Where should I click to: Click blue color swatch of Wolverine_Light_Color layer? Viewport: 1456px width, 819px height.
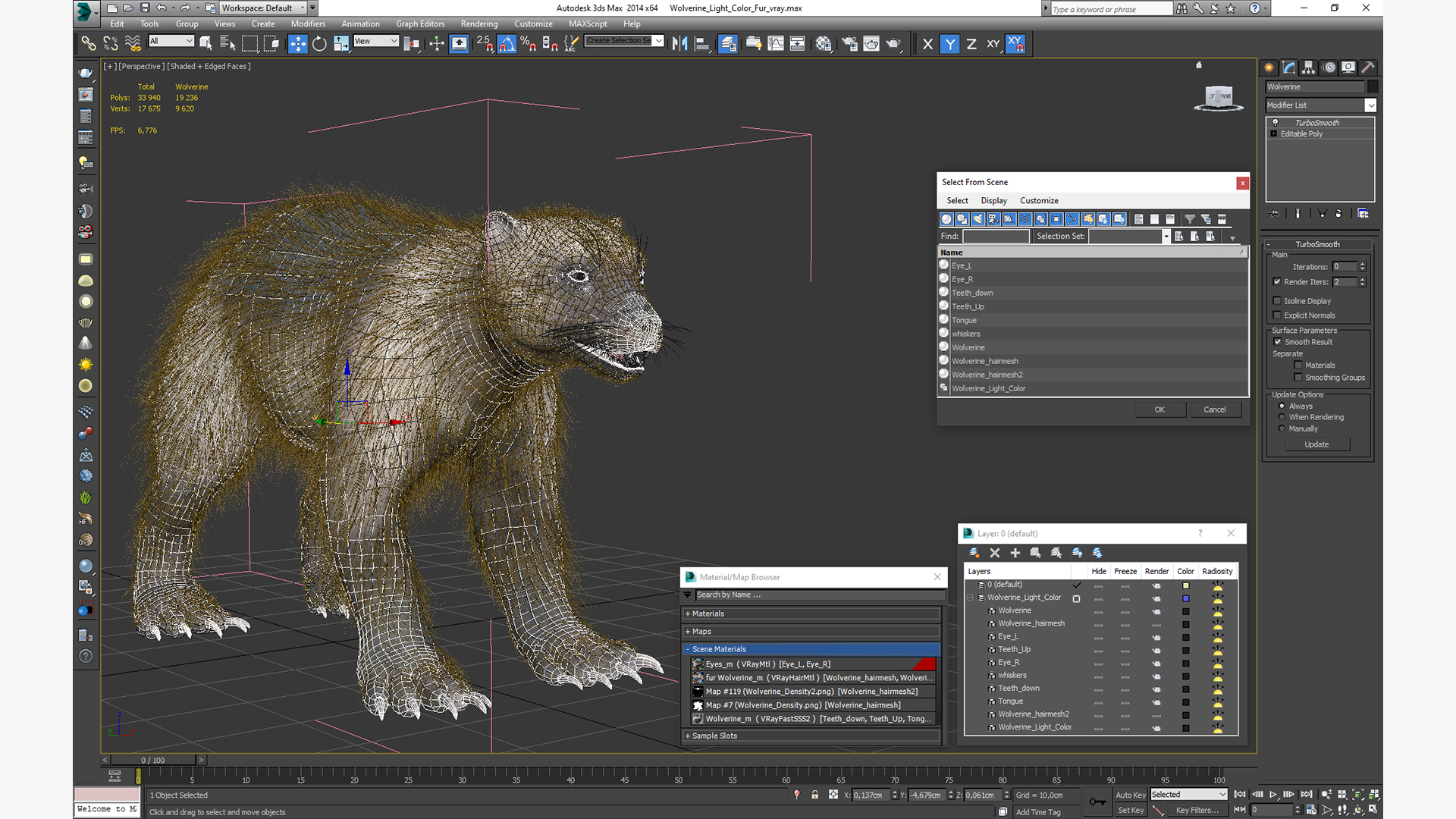(x=1185, y=598)
